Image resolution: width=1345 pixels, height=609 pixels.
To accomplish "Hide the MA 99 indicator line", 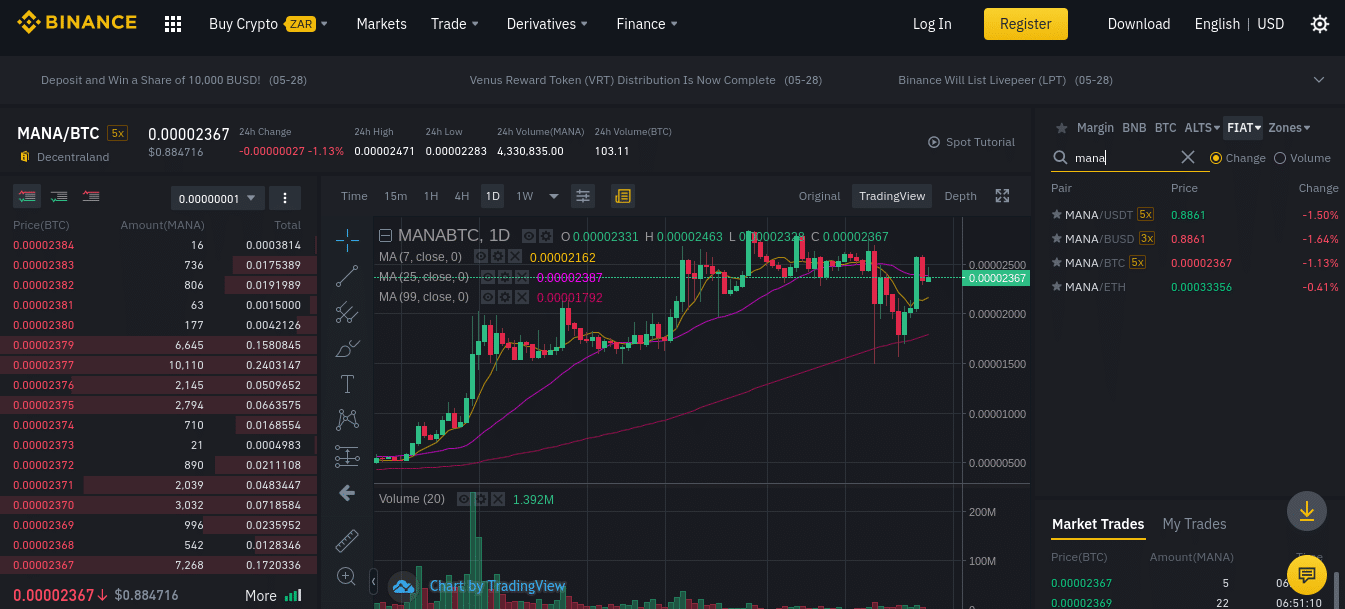I will [487, 297].
